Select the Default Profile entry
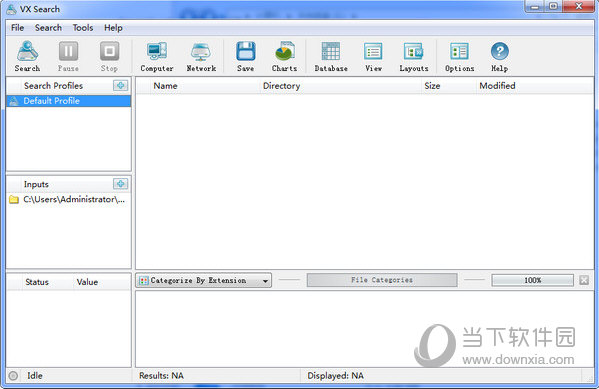Image resolution: width=599 pixels, height=389 pixels. click(69, 101)
